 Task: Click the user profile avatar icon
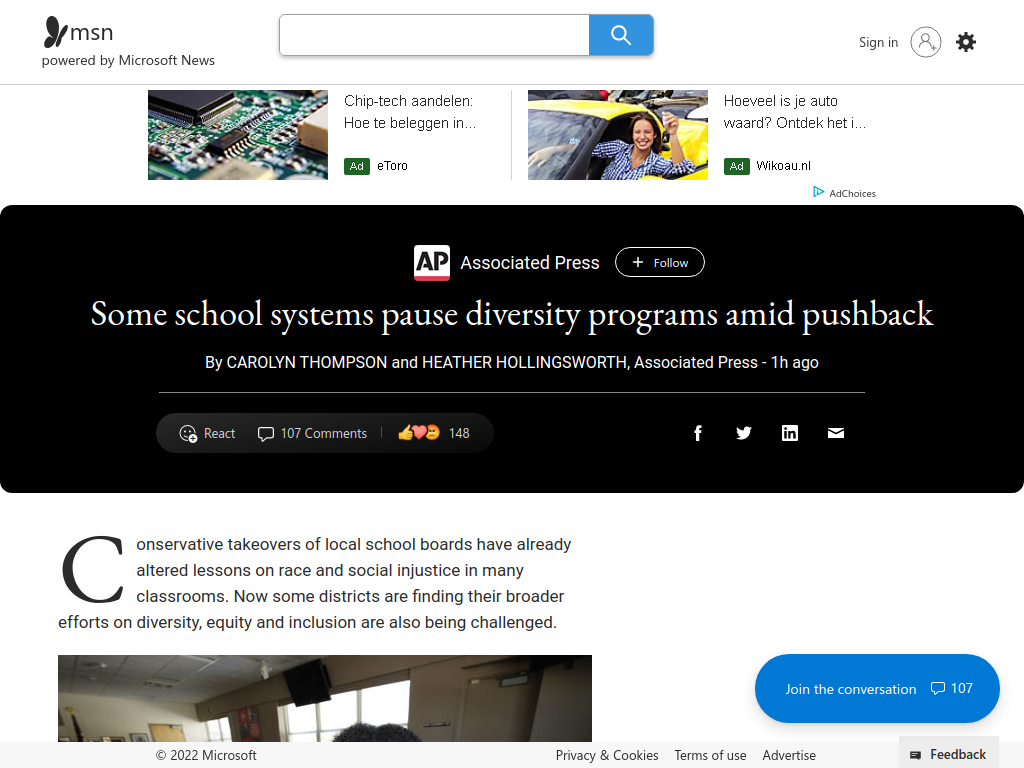point(925,42)
